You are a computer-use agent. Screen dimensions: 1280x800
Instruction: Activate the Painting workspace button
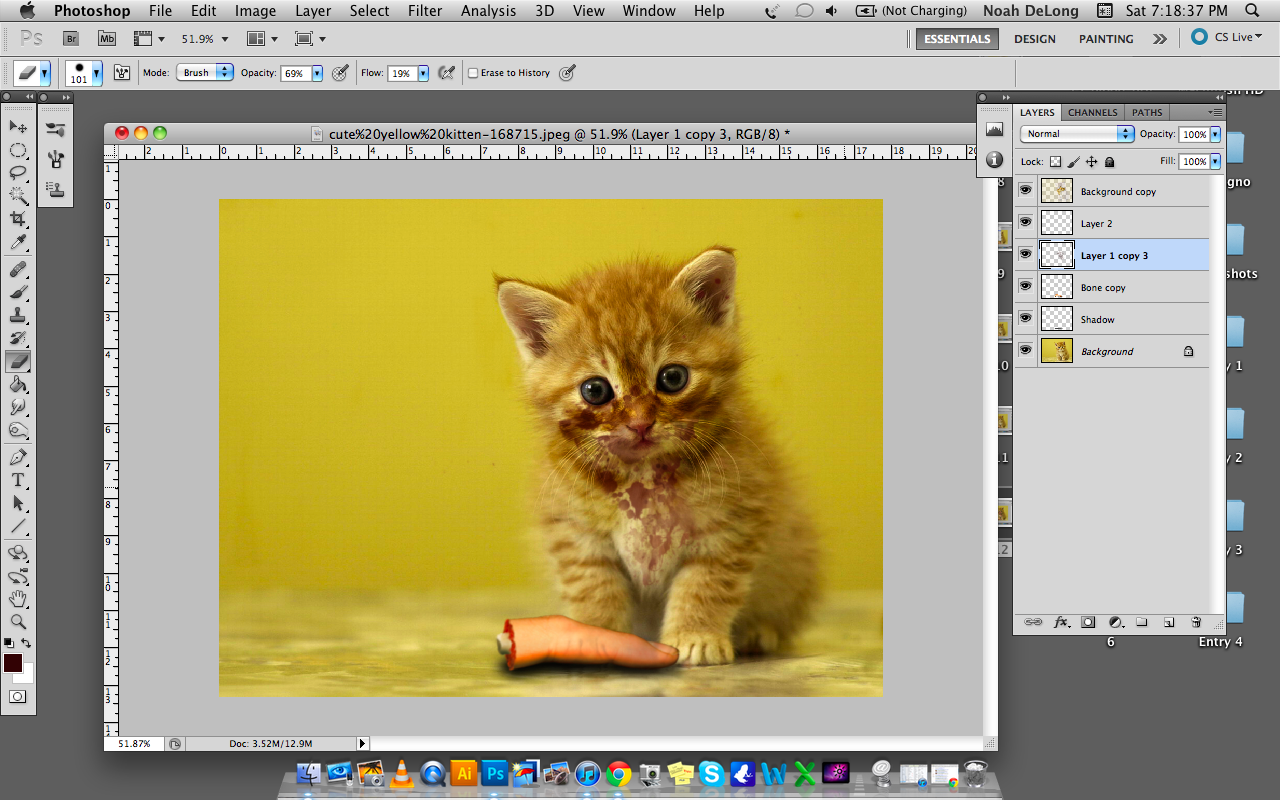[x=1106, y=39]
